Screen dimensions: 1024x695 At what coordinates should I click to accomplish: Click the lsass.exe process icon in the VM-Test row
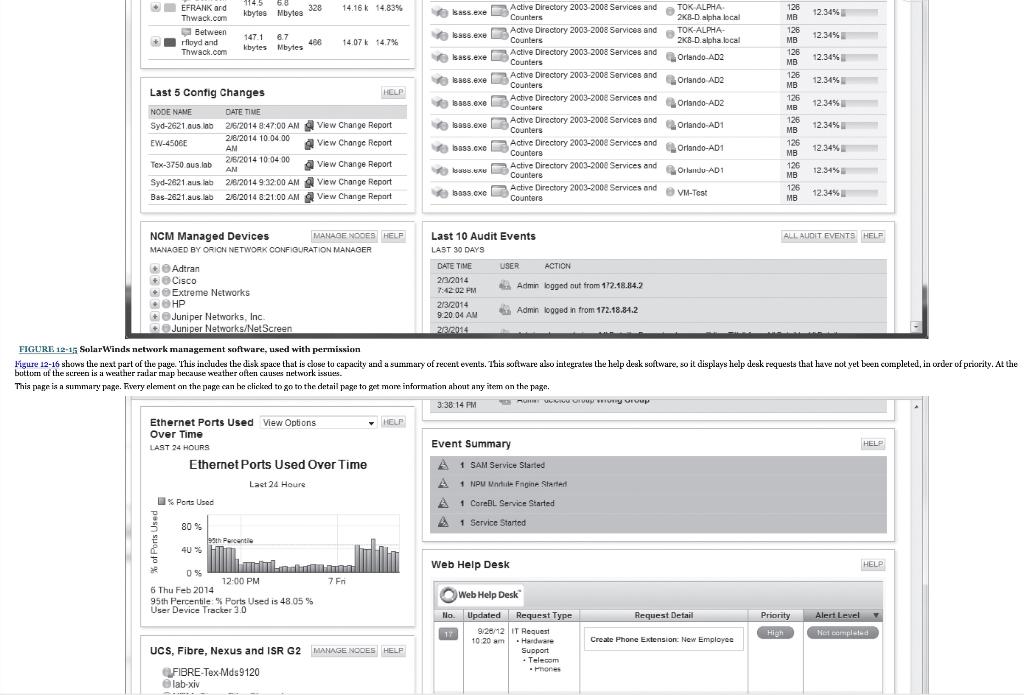440,193
